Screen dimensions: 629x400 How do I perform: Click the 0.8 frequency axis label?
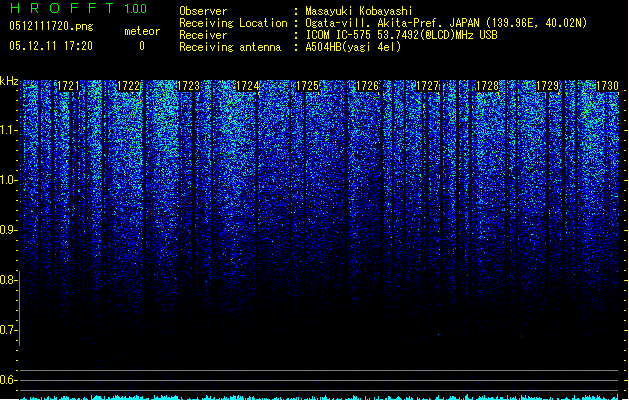click(8, 280)
